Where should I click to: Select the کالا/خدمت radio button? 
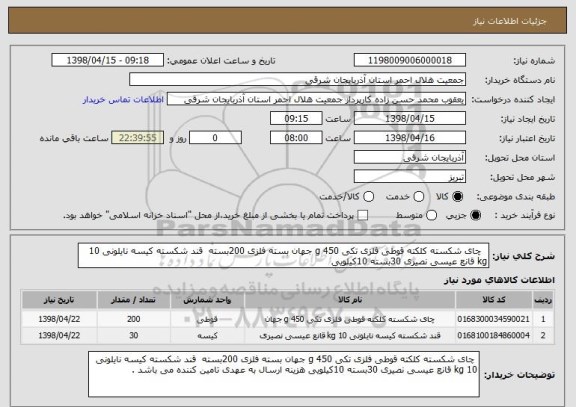(x=368, y=197)
